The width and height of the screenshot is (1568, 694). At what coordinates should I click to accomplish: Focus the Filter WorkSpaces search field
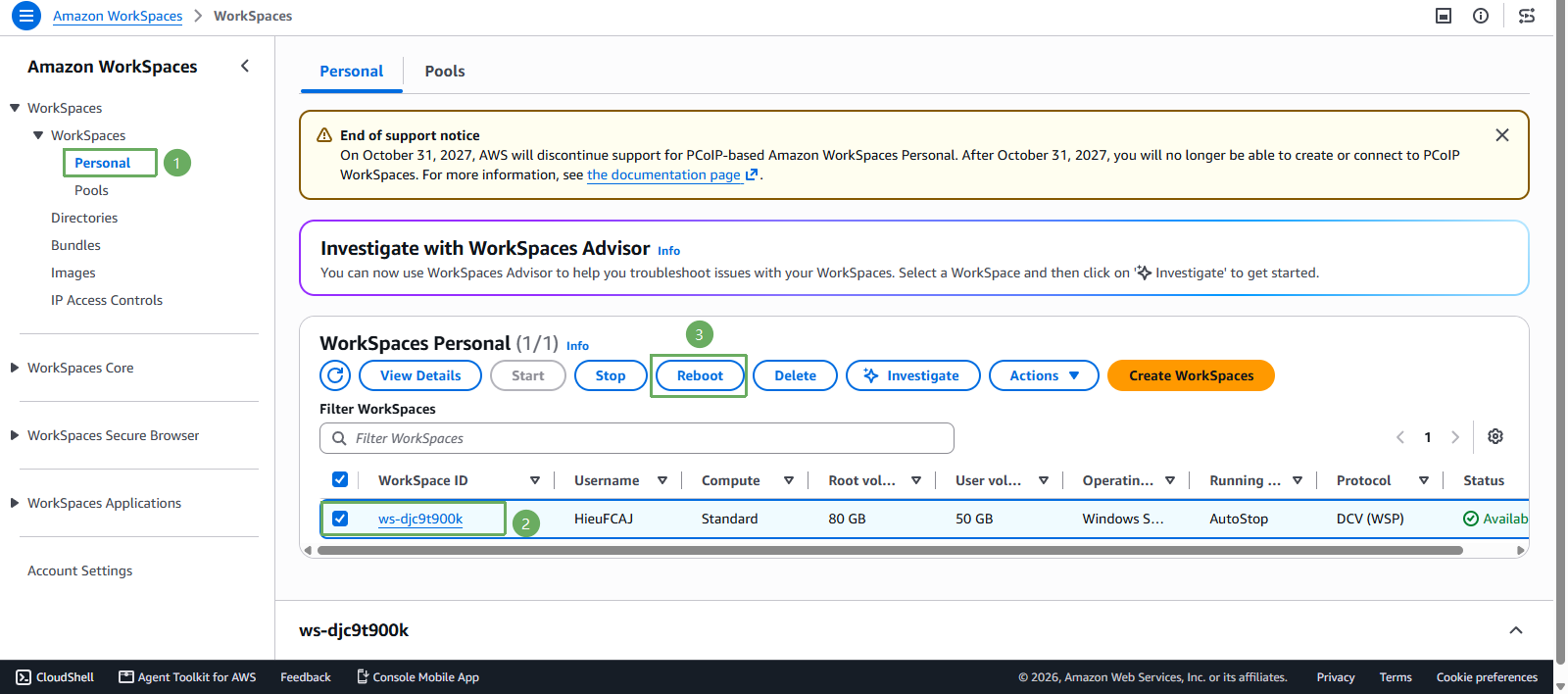point(637,438)
